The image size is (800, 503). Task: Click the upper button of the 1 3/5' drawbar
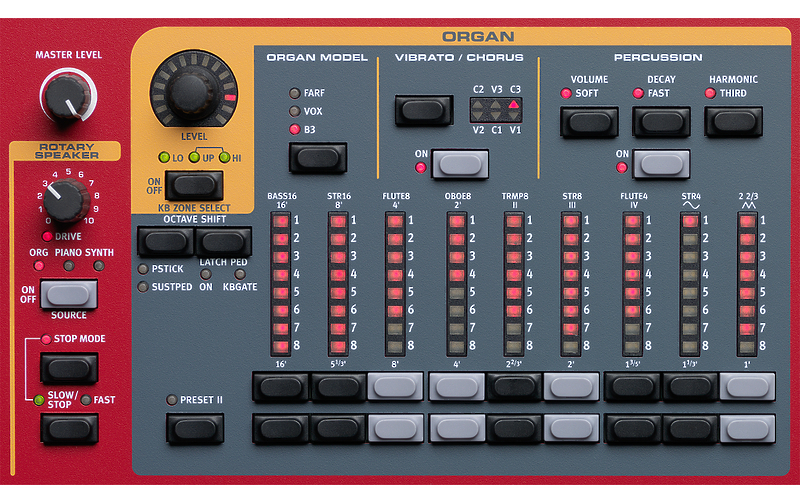pos(633,387)
